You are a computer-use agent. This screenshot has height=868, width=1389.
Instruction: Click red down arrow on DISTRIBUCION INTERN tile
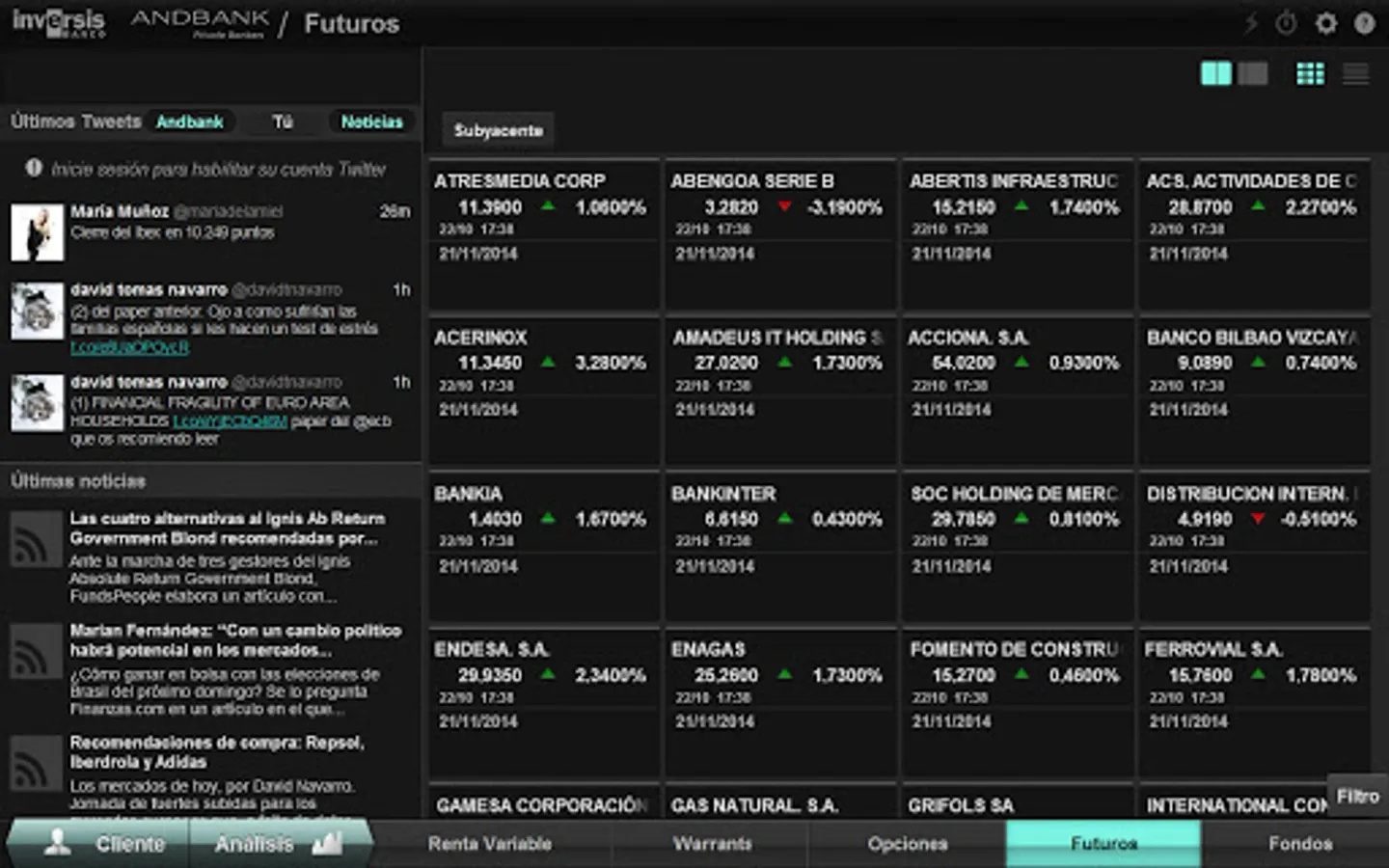[1258, 519]
